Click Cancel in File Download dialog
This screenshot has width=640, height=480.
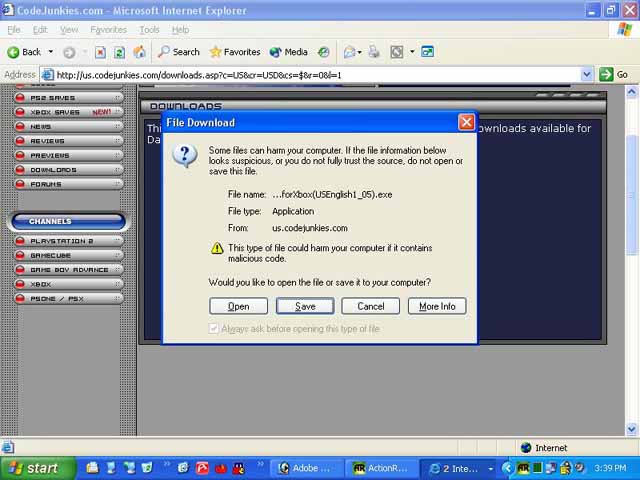point(371,306)
